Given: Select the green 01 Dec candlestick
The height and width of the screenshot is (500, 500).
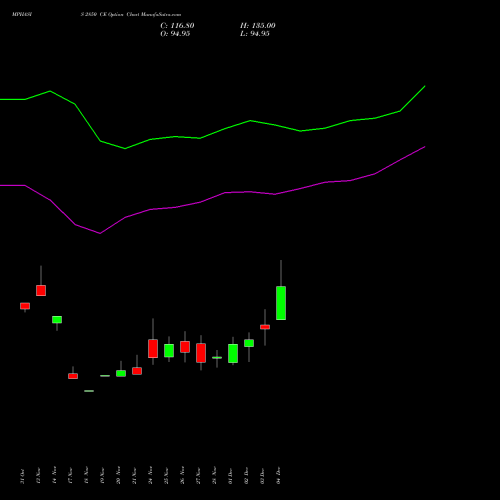Looking at the screenshot, I should [x=233, y=353].
